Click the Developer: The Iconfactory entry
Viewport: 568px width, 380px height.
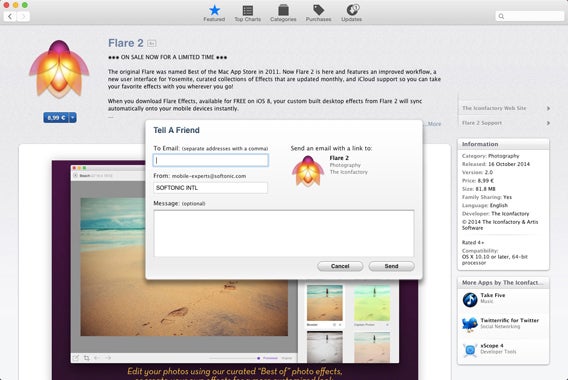click(x=496, y=214)
